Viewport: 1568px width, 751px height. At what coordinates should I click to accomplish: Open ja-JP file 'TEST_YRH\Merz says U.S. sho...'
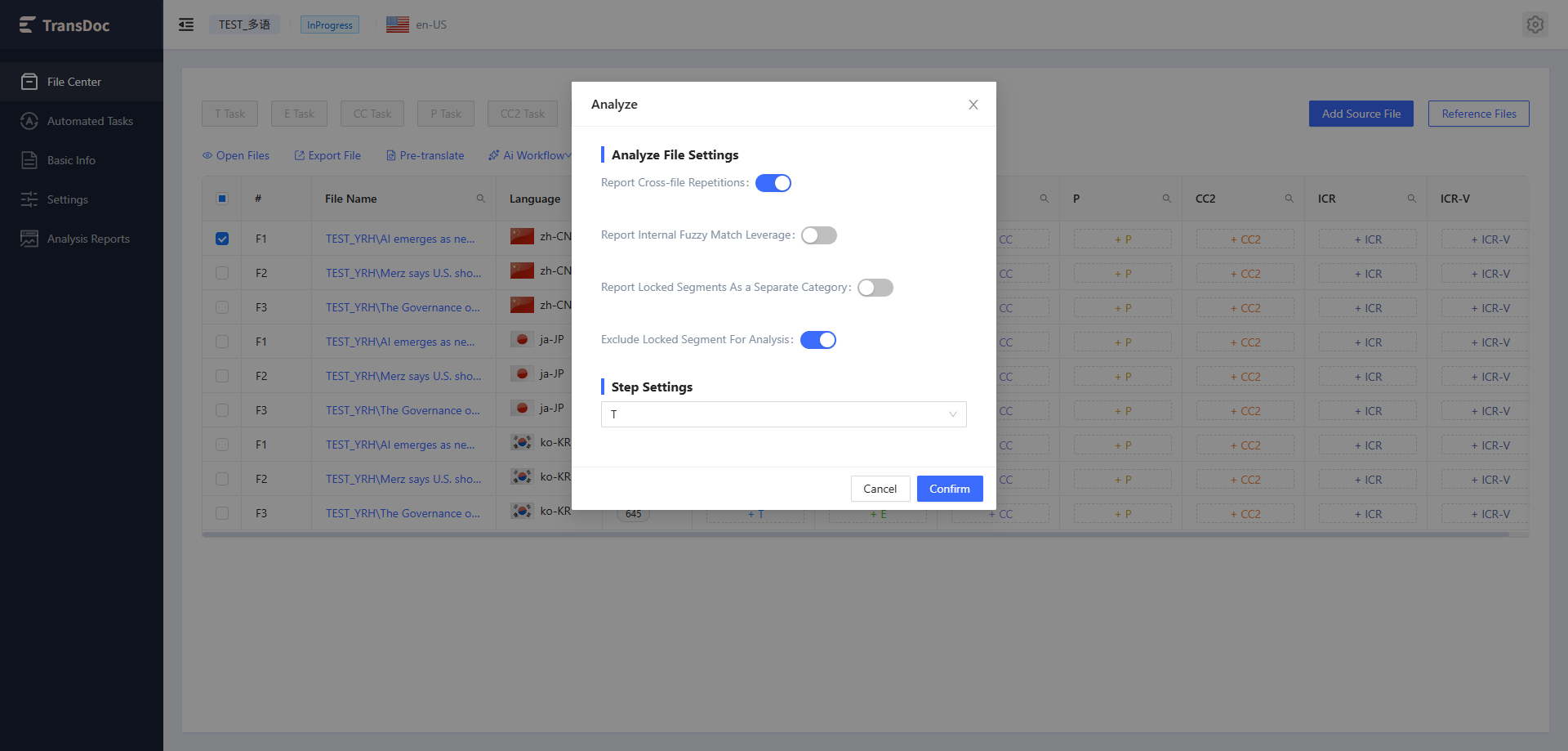(x=403, y=376)
